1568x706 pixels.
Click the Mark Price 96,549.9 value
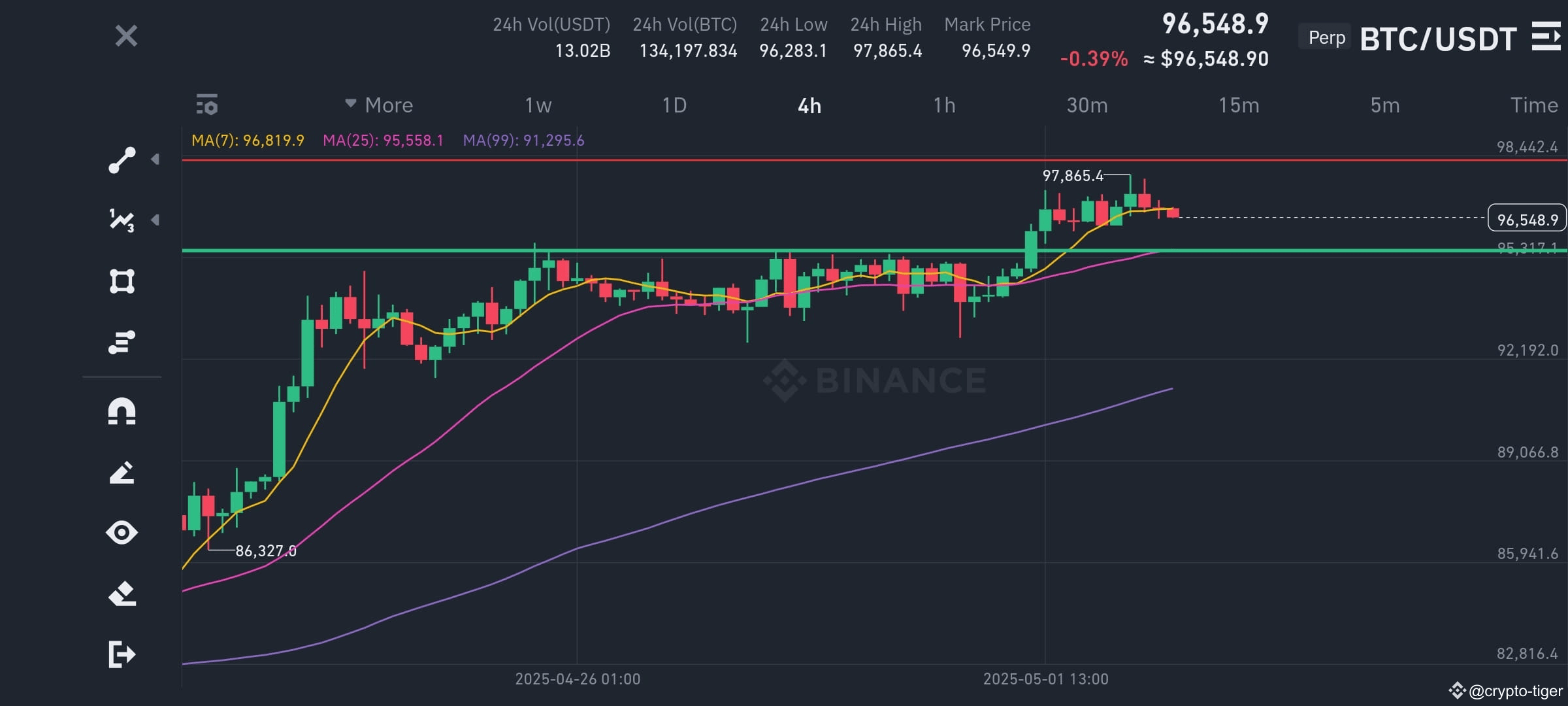click(996, 50)
